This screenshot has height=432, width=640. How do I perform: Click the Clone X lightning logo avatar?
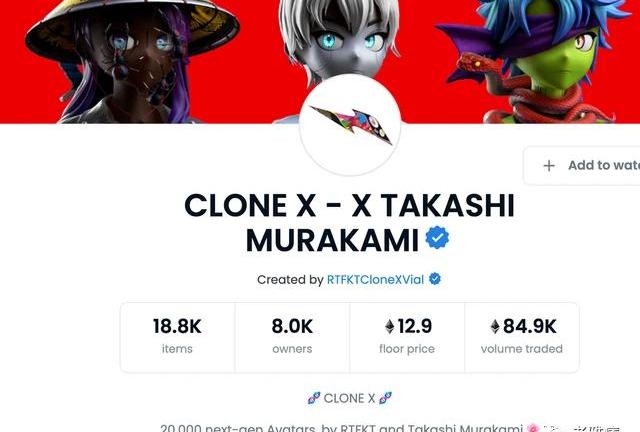click(350, 125)
